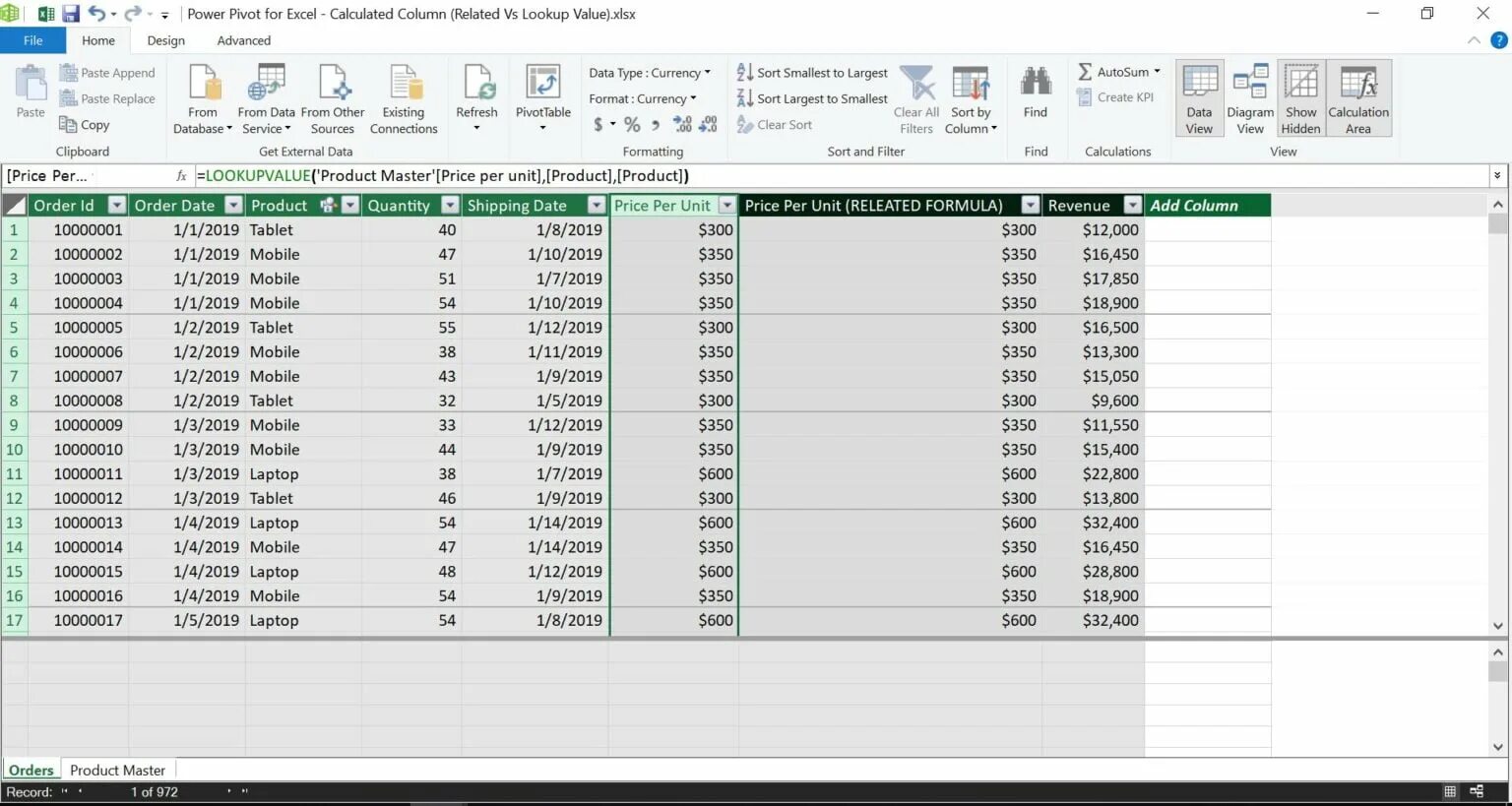Click the Refresh icon
1512x806 pixels.
click(477, 83)
